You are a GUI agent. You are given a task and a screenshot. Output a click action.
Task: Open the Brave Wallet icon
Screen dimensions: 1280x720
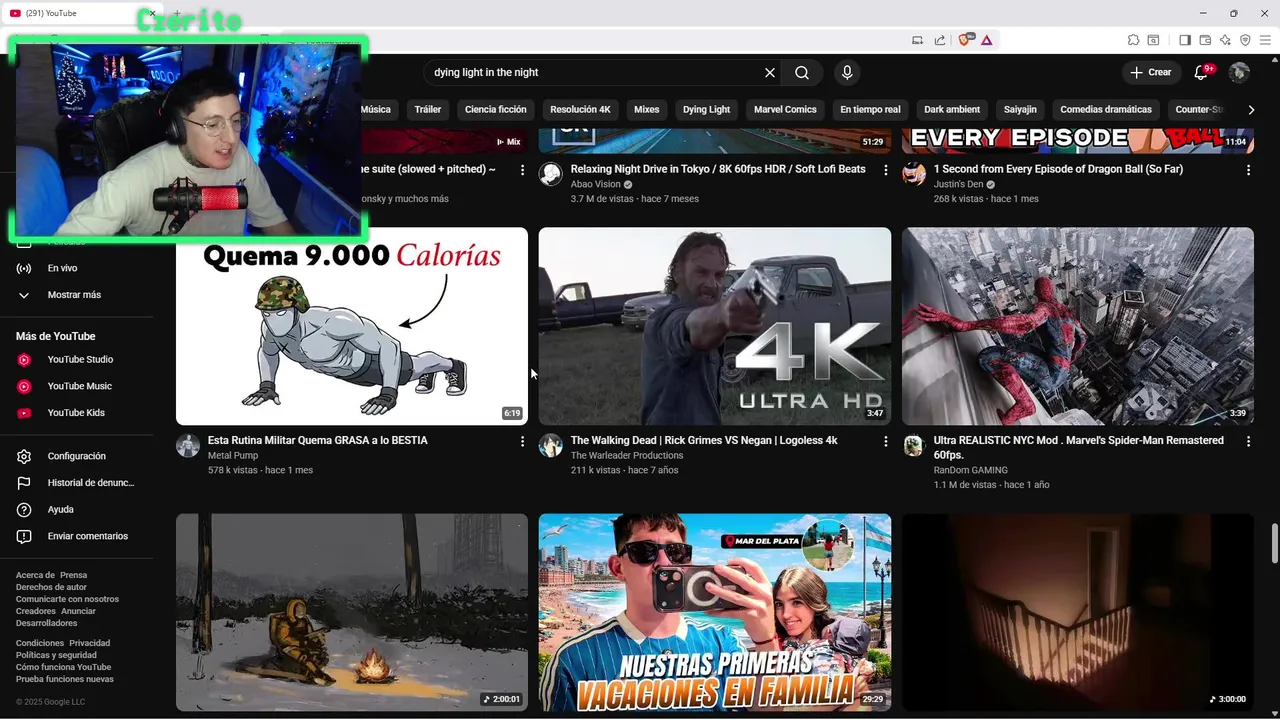click(x=1205, y=40)
